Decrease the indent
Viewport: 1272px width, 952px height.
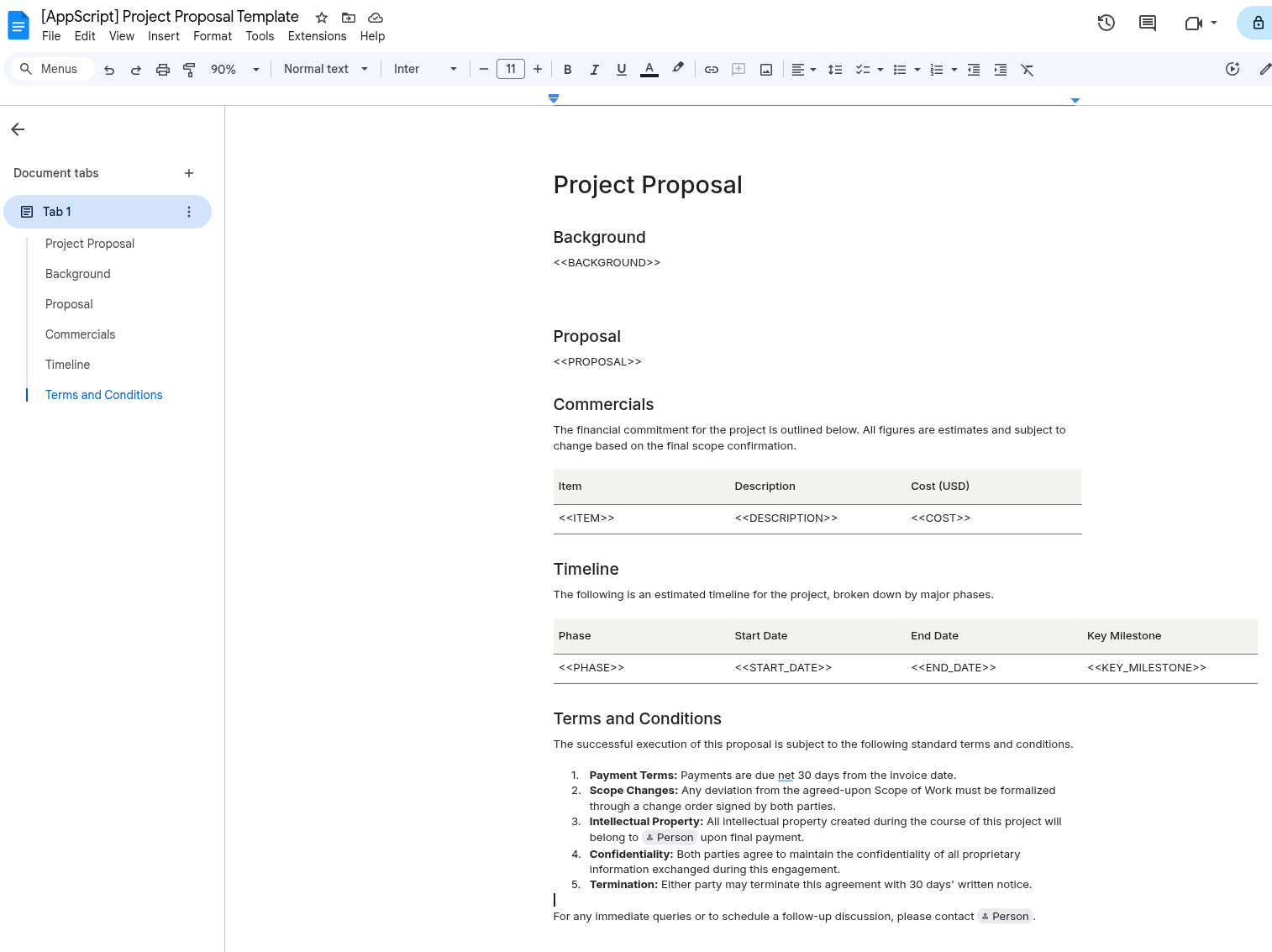[974, 70]
